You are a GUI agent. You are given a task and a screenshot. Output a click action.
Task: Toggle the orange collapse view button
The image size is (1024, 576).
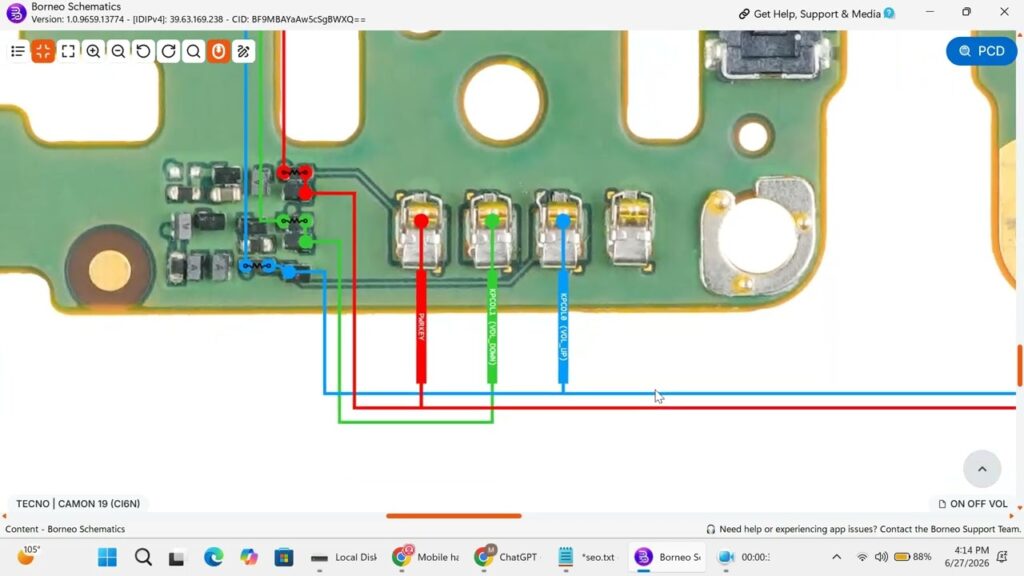pyautogui.click(x=43, y=51)
